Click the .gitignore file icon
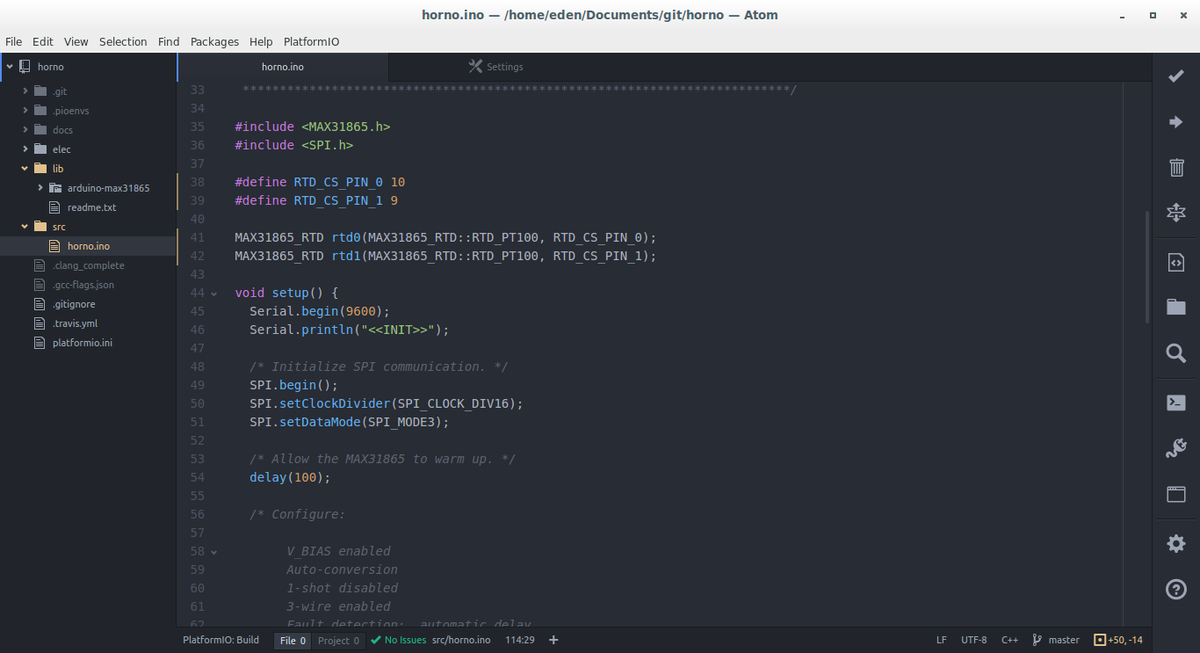 pos(41,304)
